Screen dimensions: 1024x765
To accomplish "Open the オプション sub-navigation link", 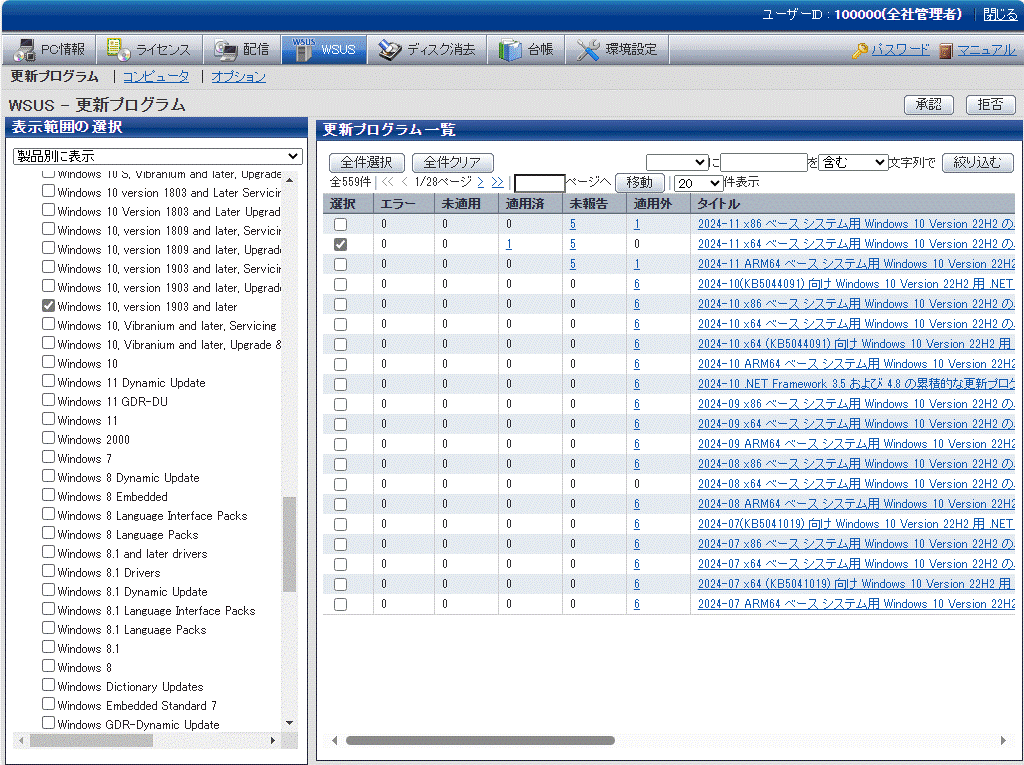I will coord(238,76).
